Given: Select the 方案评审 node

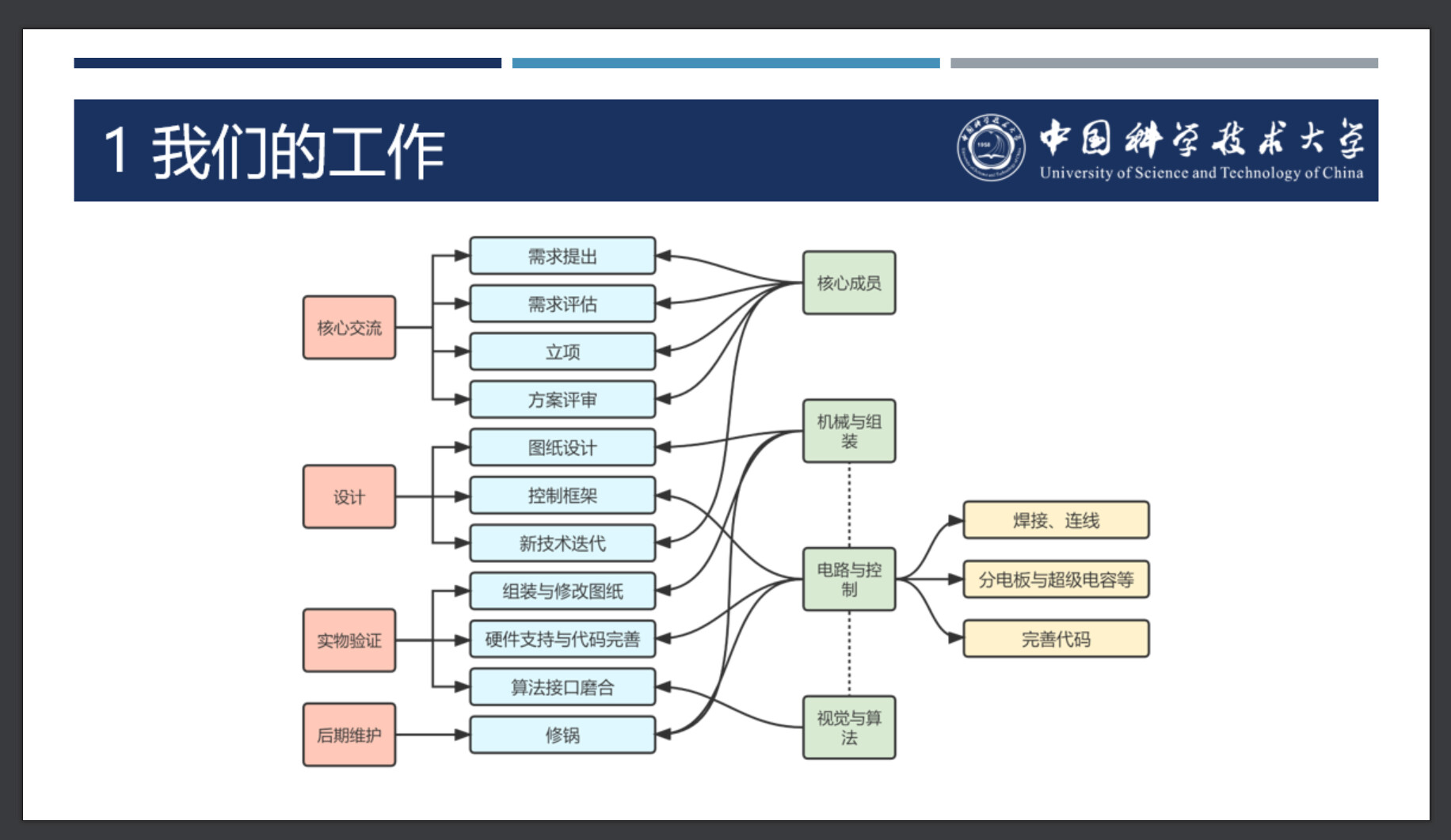Looking at the screenshot, I should point(562,400).
